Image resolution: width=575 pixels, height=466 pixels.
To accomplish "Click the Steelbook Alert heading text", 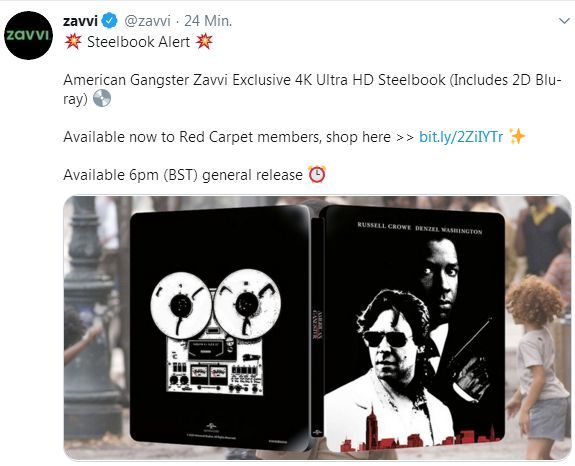I will (x=139, y=42).
